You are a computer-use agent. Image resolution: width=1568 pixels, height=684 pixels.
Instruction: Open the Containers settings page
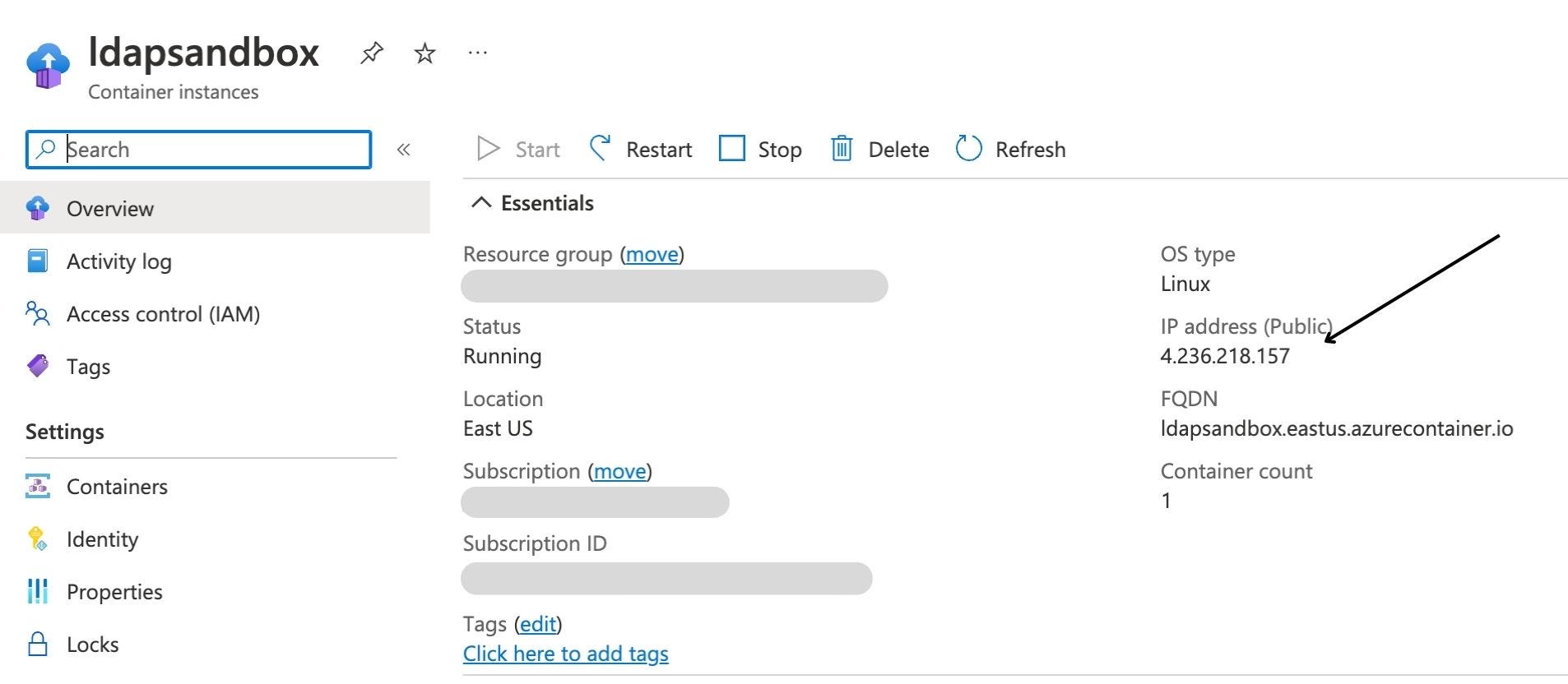tap(117, 487)
